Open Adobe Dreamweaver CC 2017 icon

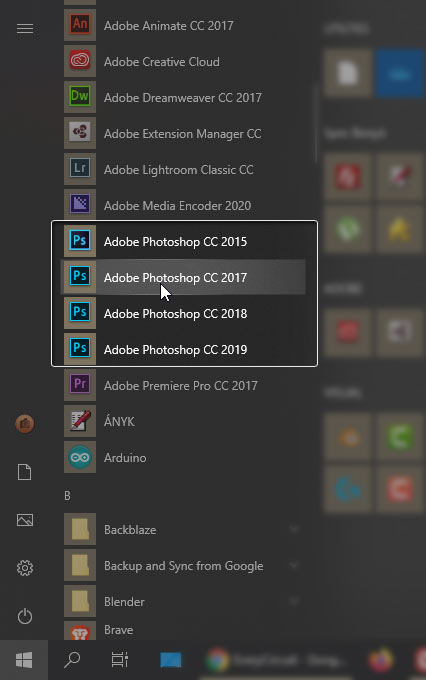click(80, 97)
